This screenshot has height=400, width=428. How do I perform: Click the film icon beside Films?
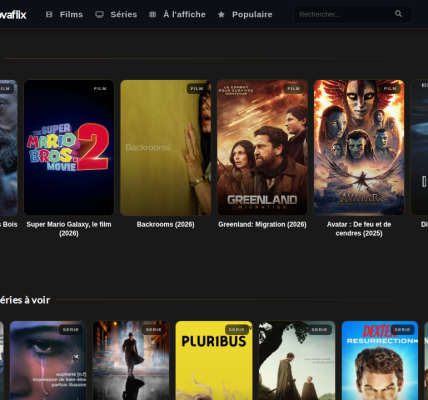[x=49, y=14]
